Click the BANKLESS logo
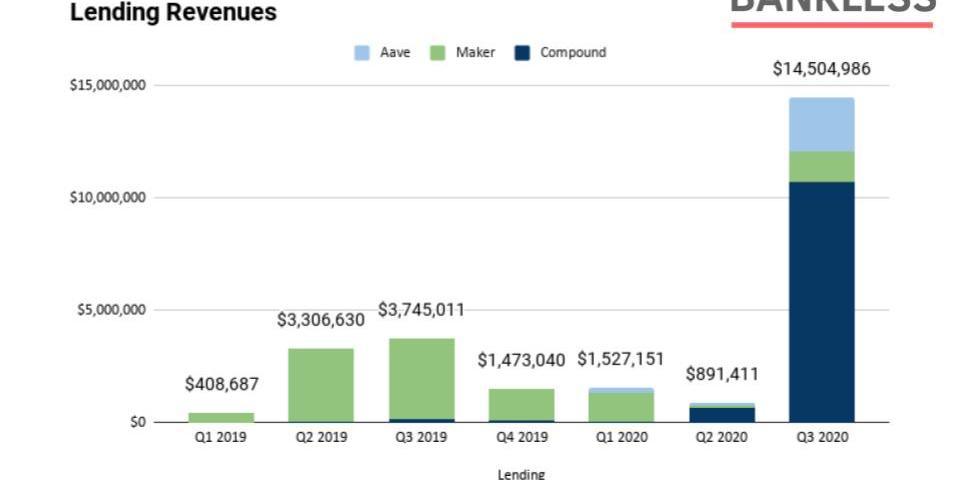This screenshot has width=960, height=480. tap(832, 8)
